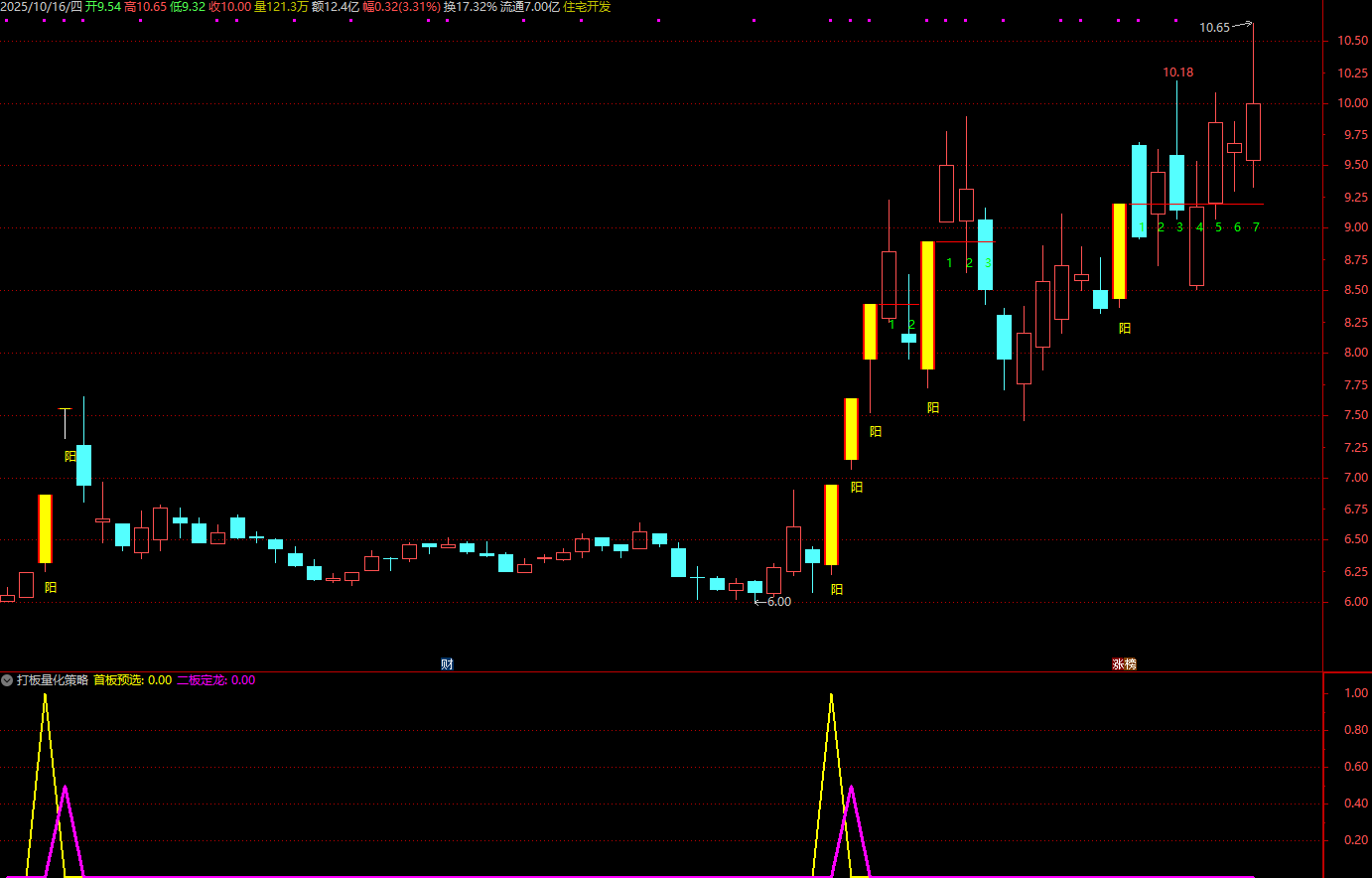Click 7.25 on the price axis

point(1355,448)
